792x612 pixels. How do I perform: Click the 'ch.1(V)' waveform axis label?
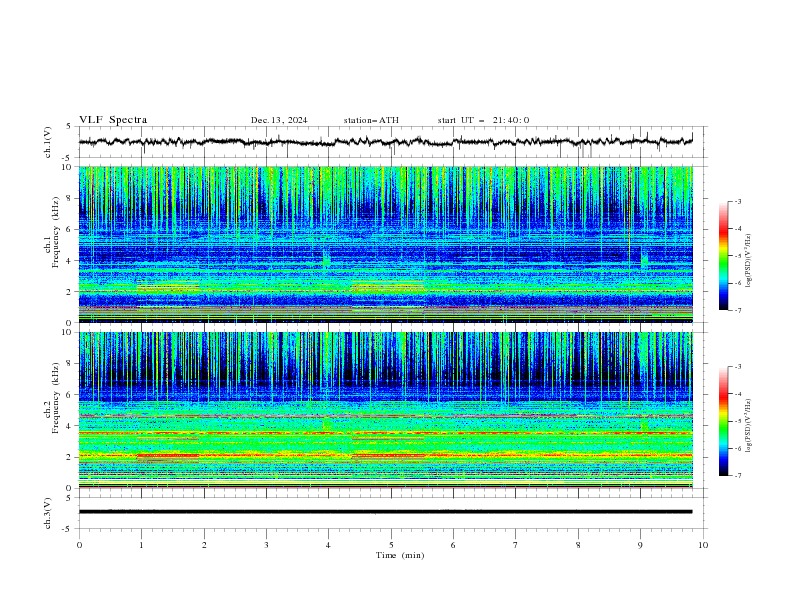click(x=48, y=142)
